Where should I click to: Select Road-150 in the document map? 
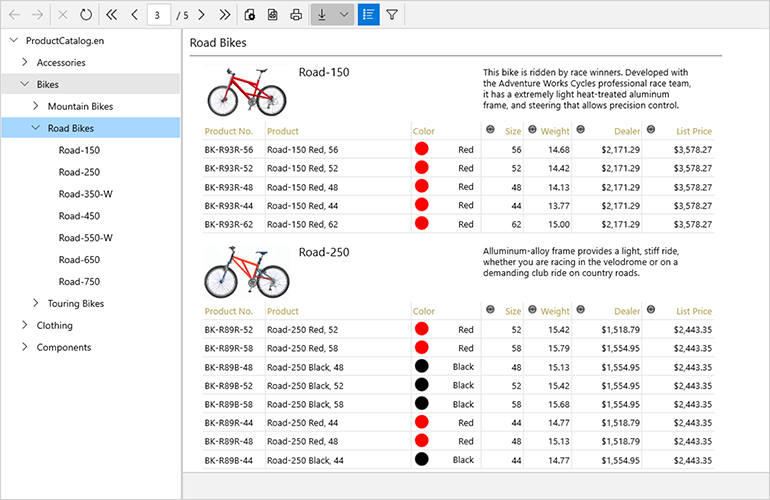point(79,150)
